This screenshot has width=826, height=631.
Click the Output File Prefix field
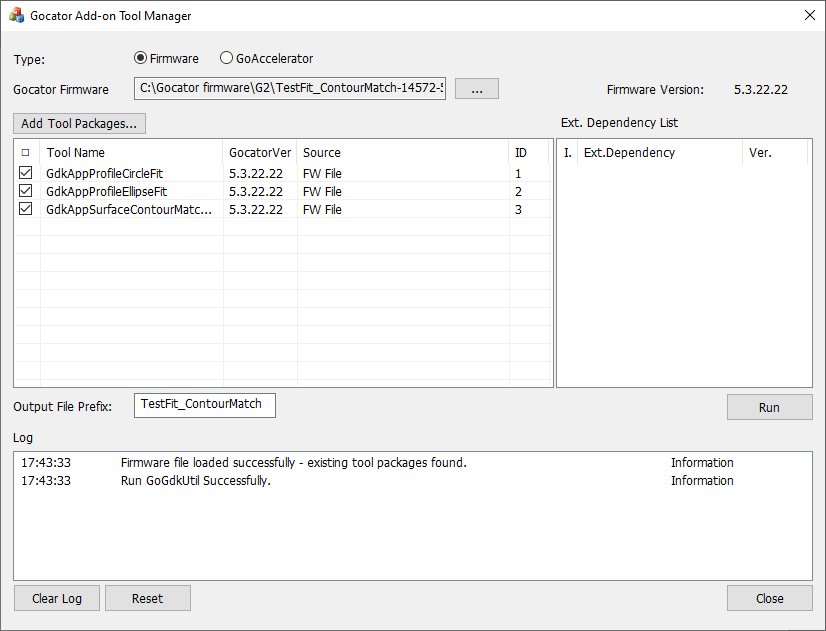[x=204, y=405]
